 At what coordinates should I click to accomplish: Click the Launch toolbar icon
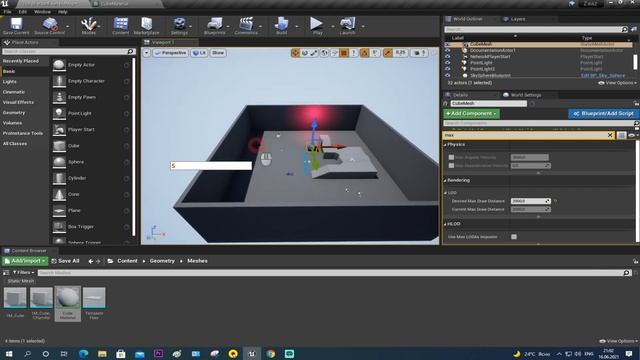[x=347, y=26]
